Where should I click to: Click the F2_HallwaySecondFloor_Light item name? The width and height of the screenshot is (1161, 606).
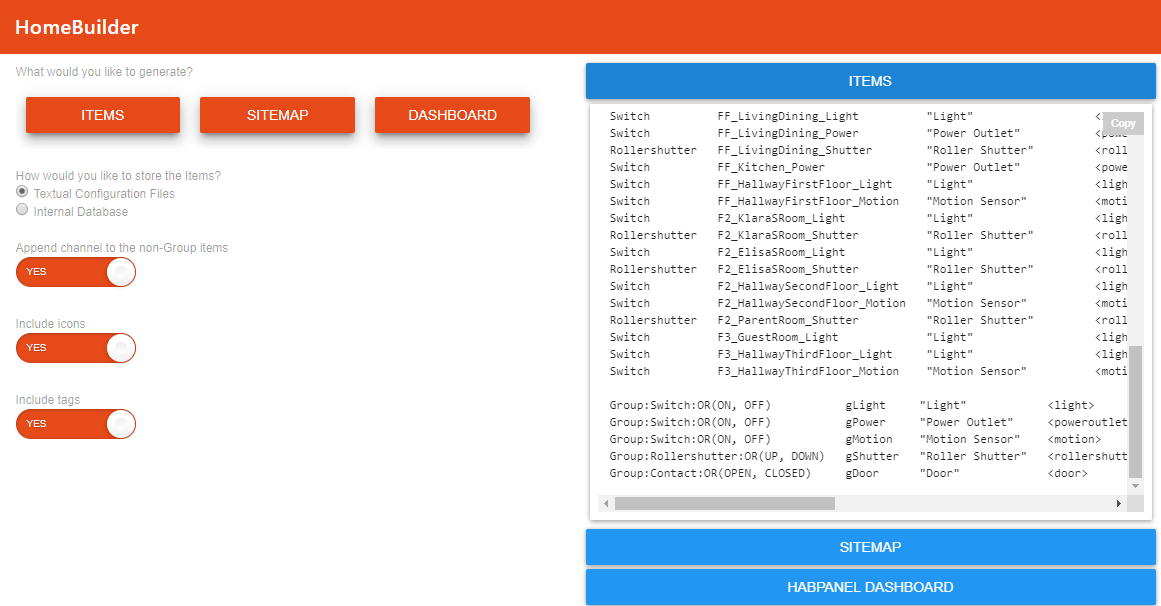tap(808, 287)
